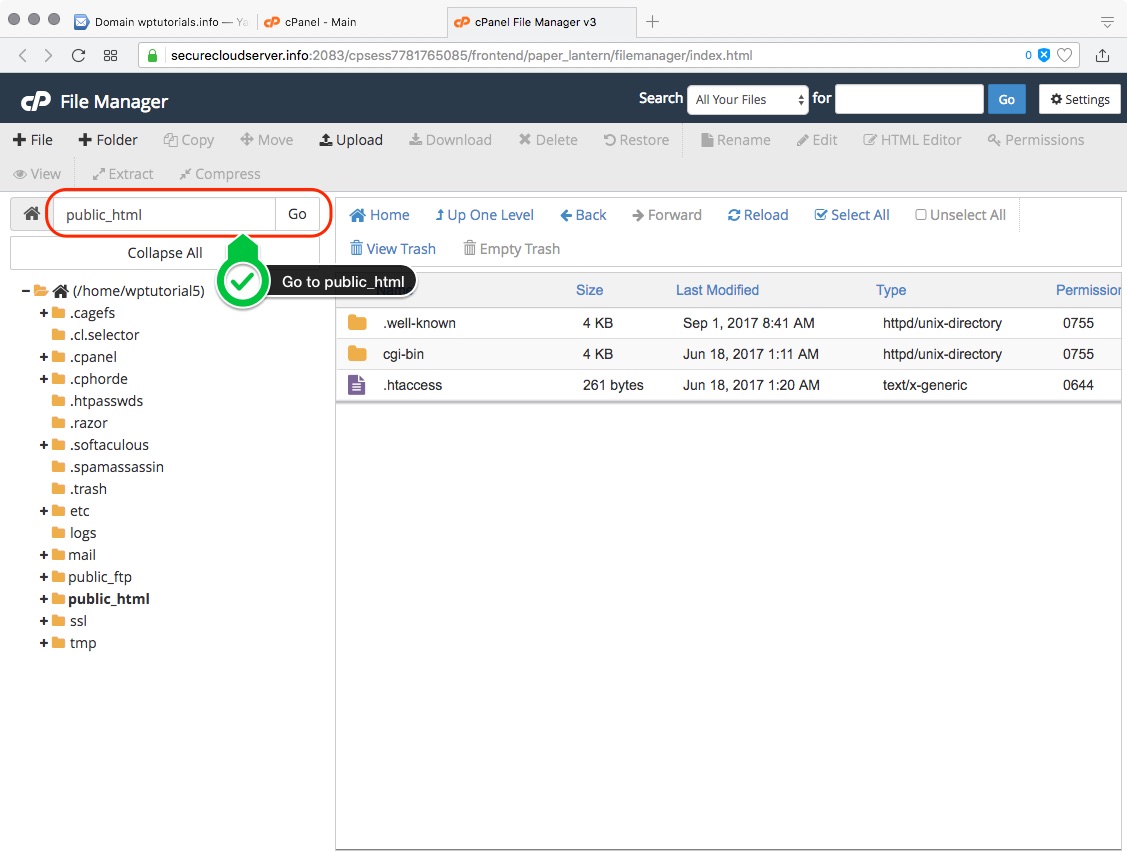
Task: Click the View toolbar button
Action: (37, 174)
